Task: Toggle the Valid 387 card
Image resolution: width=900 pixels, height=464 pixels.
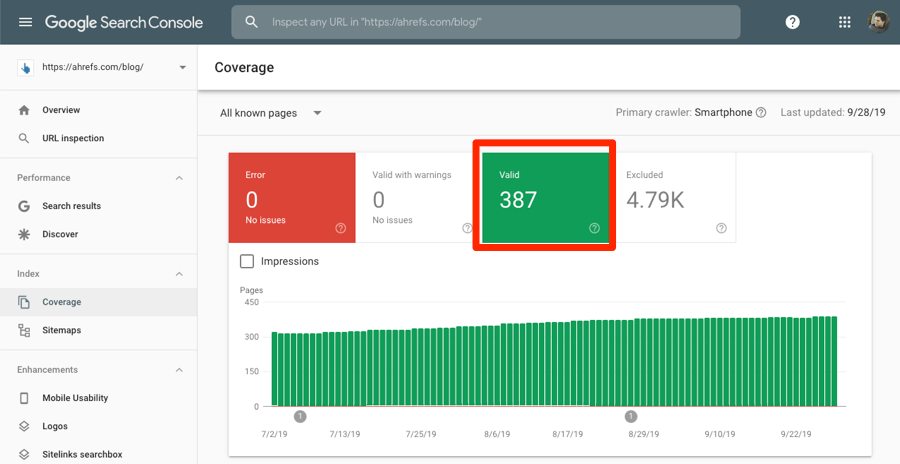Action: pos(545,198)
